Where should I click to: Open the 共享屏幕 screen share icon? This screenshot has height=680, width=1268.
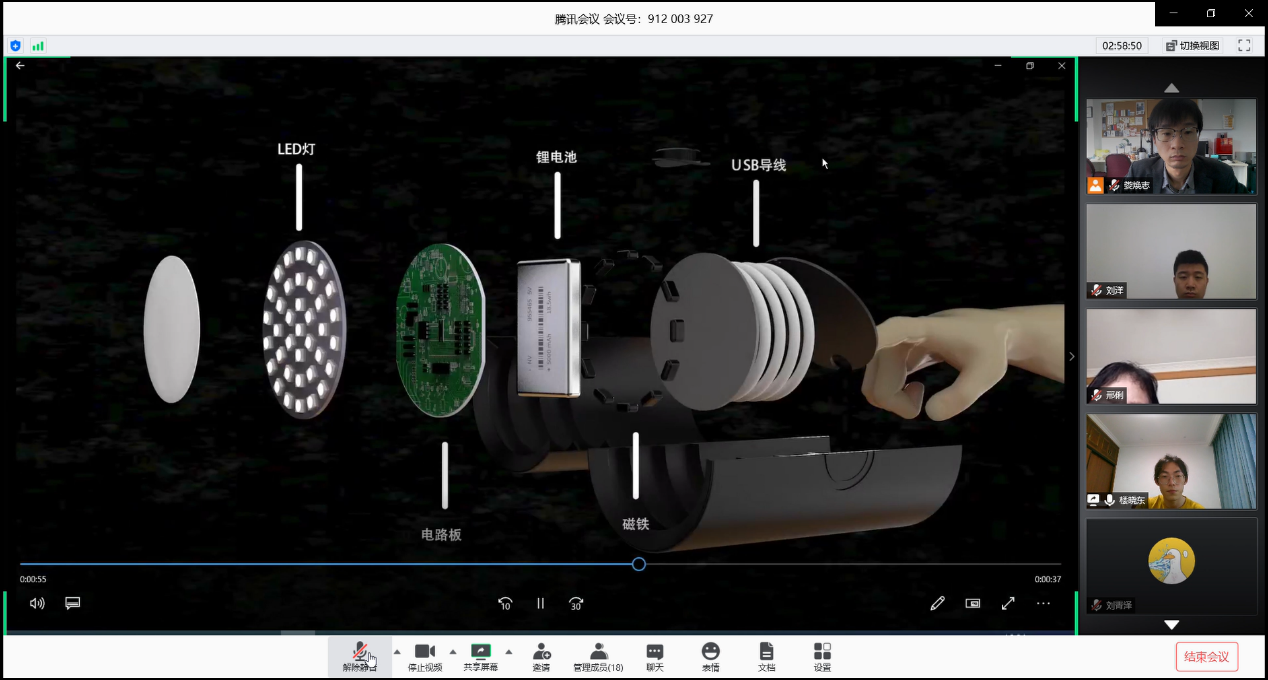(x=481, y=656)
